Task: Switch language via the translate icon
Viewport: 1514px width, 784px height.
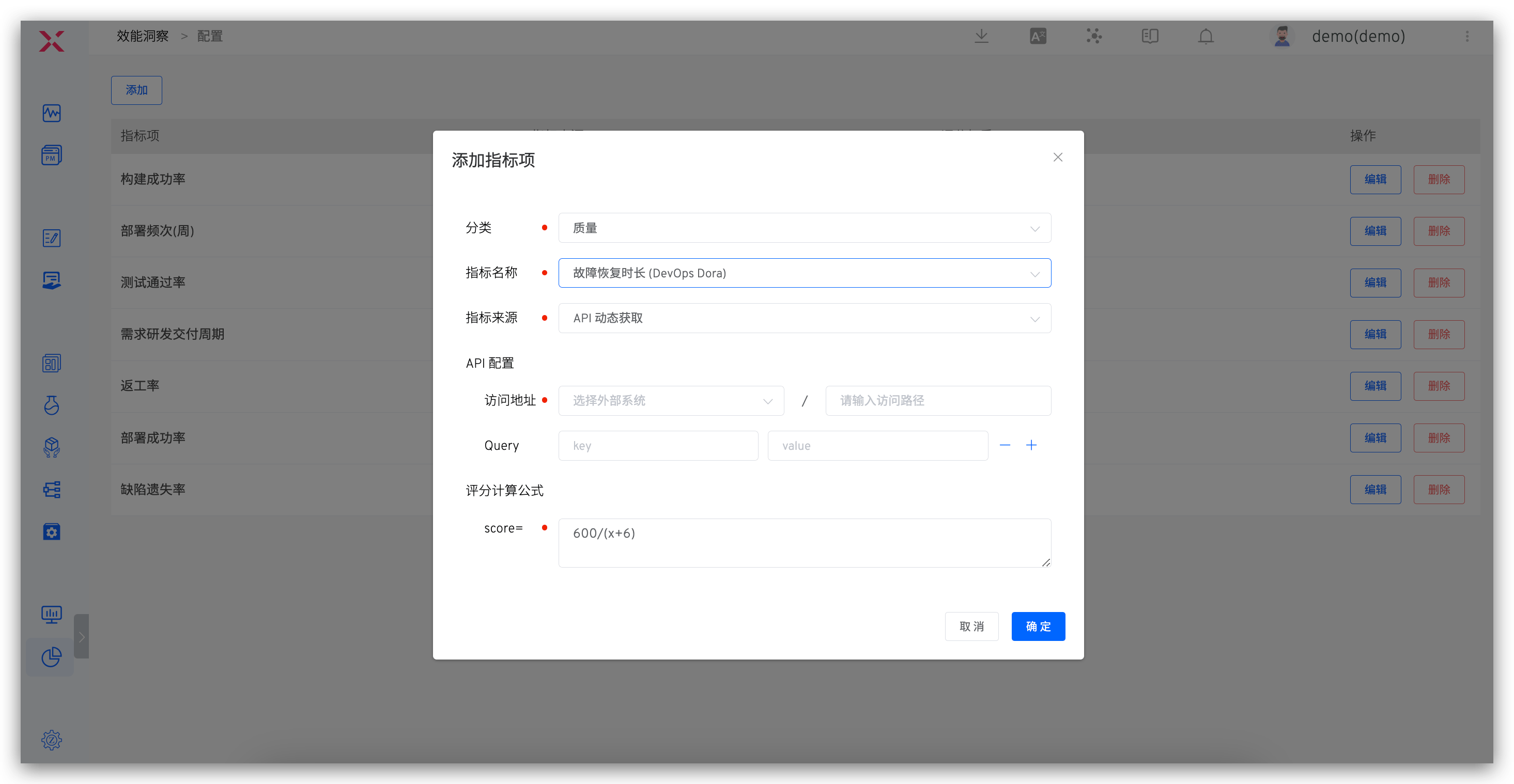Action: click(x=1038, y=36)
